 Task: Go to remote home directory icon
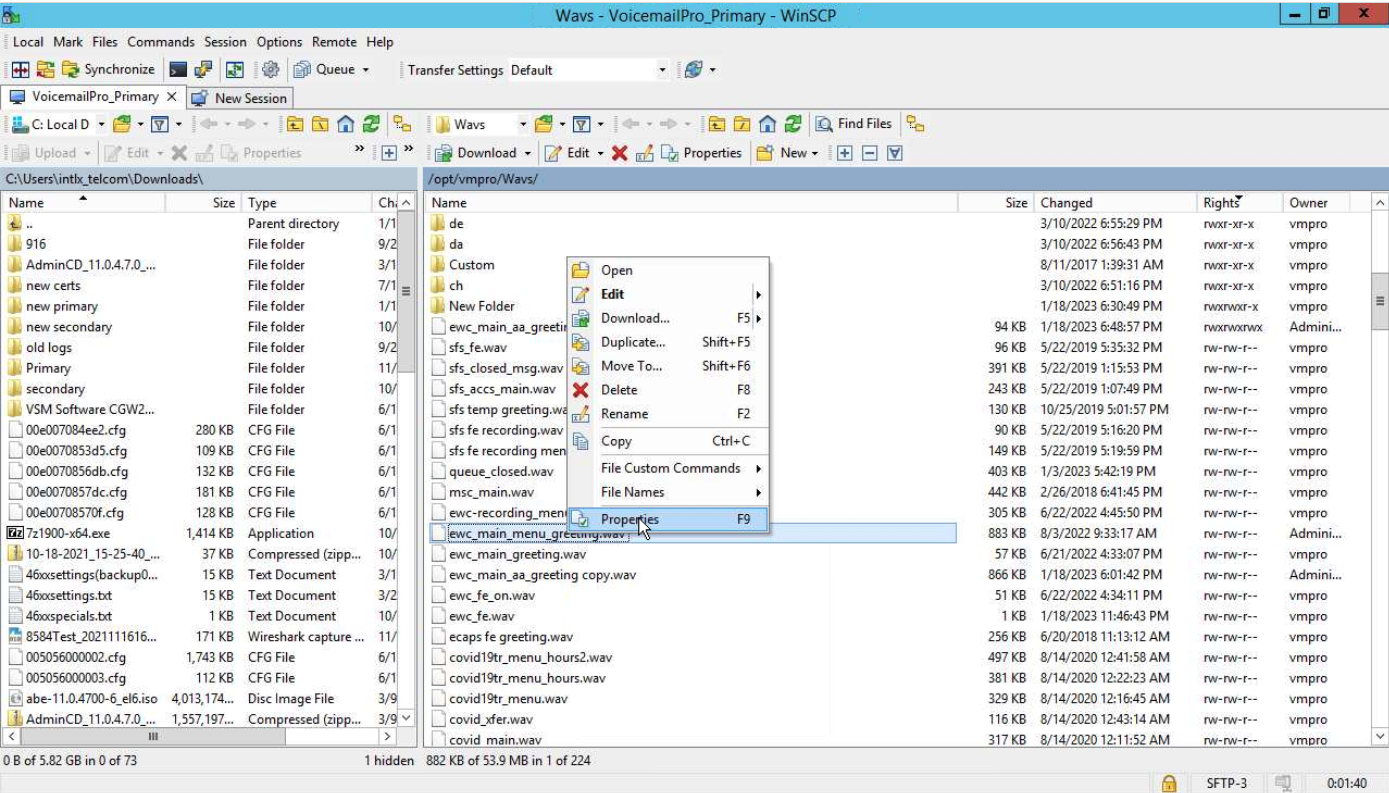(767, 124)
